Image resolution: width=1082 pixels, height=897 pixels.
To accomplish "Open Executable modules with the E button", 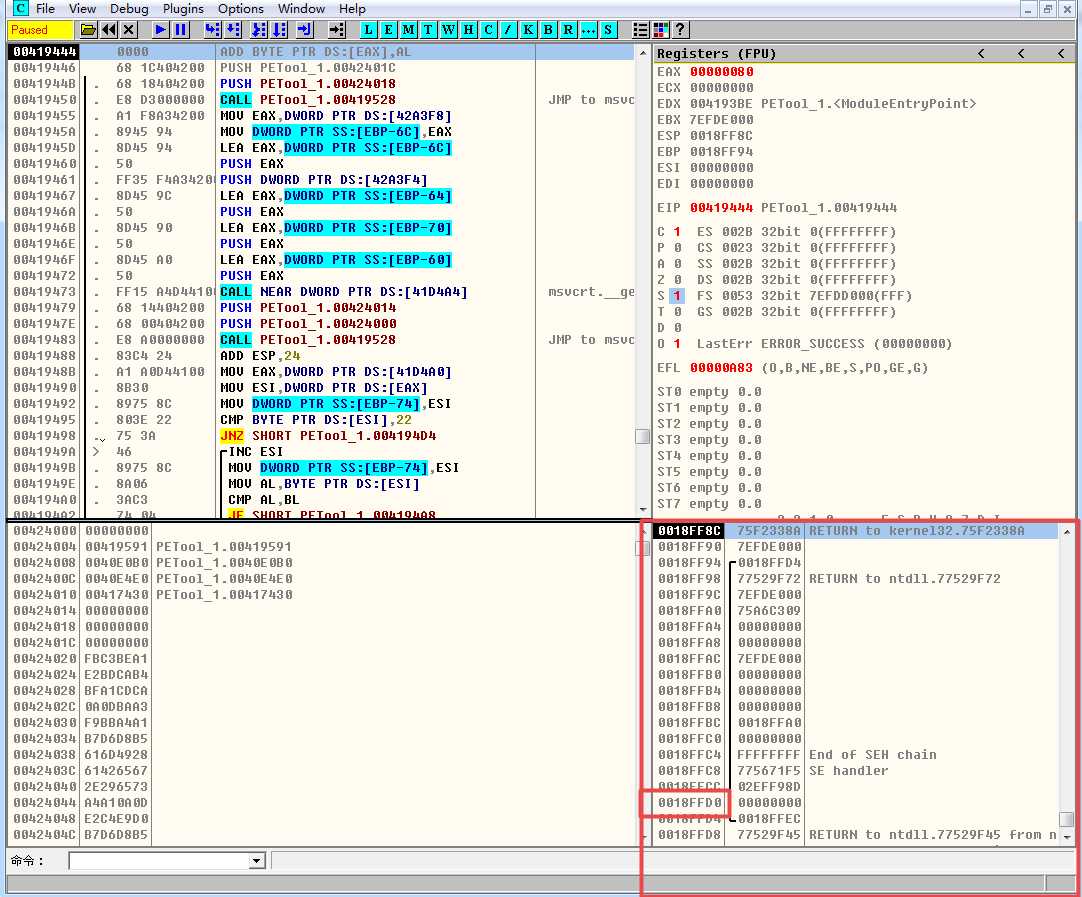I will coord(388,30).
